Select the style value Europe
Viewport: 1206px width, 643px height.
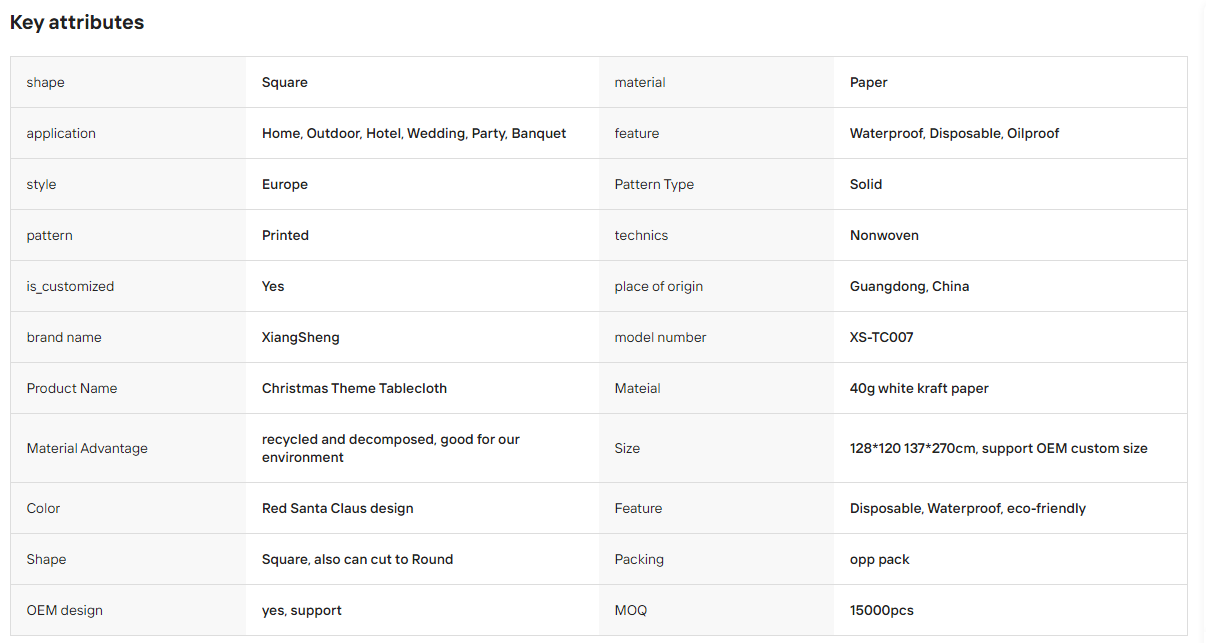(285, 184)
